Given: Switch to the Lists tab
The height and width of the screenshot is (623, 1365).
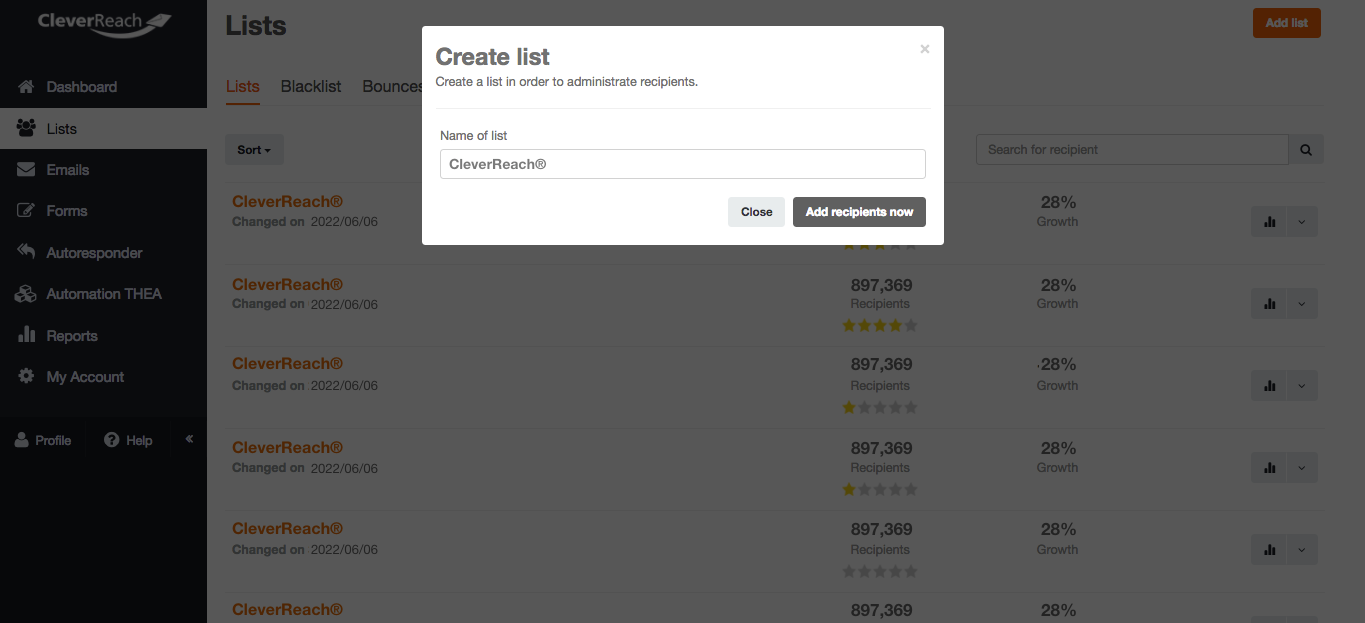Looking at the screenshot, I should [x=243, y=87].
